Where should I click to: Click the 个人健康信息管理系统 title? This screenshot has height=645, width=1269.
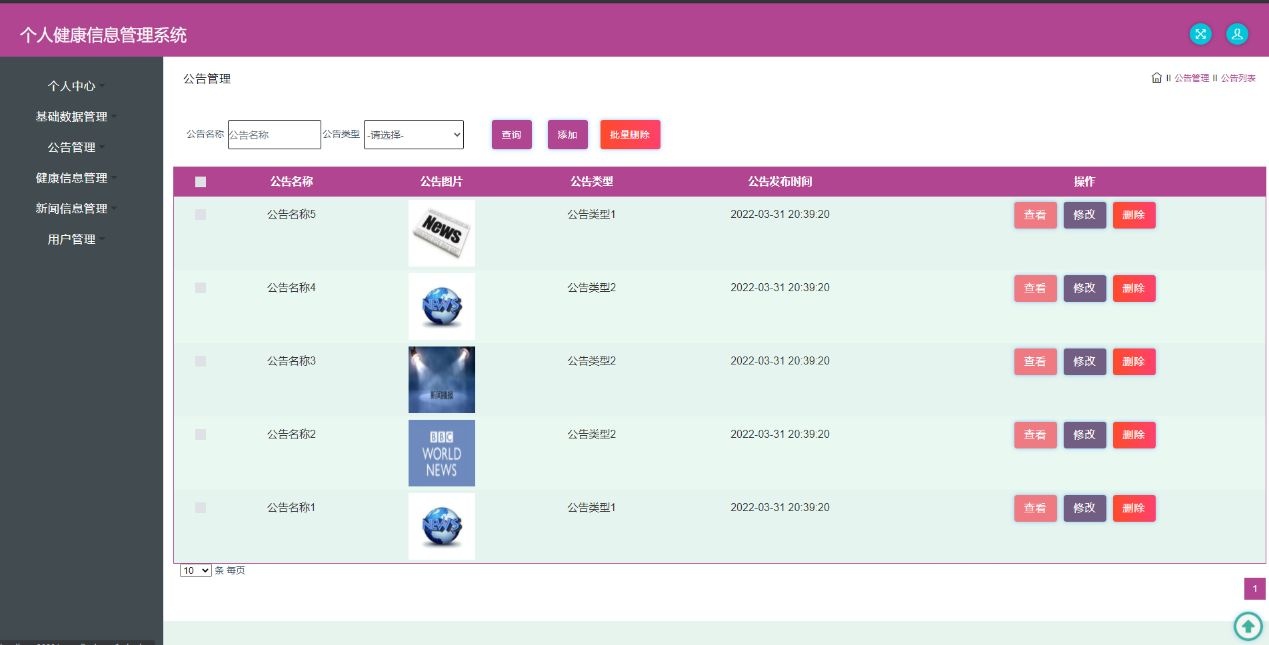coord(103,35)
